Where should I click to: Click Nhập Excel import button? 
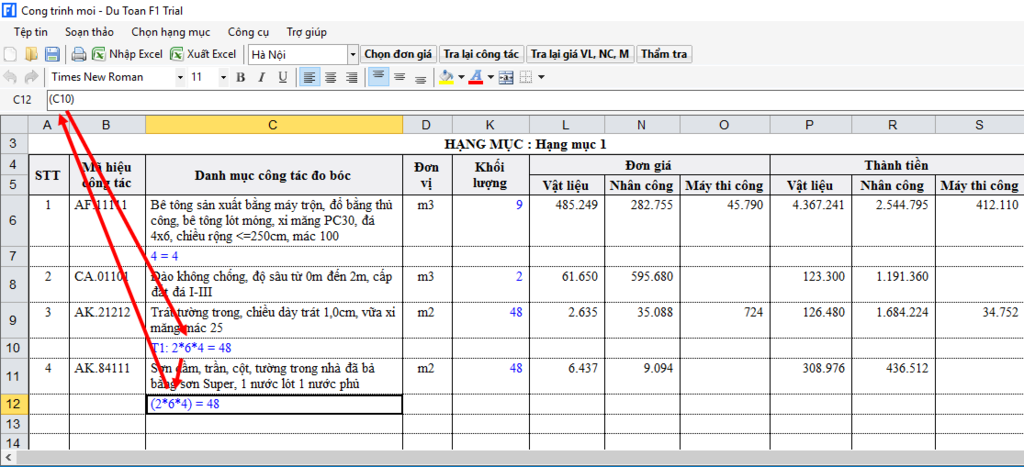pos(127,54)
